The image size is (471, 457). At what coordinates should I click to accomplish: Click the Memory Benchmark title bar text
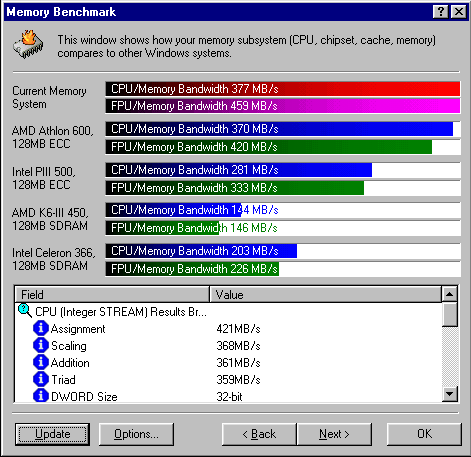(61, 12)
